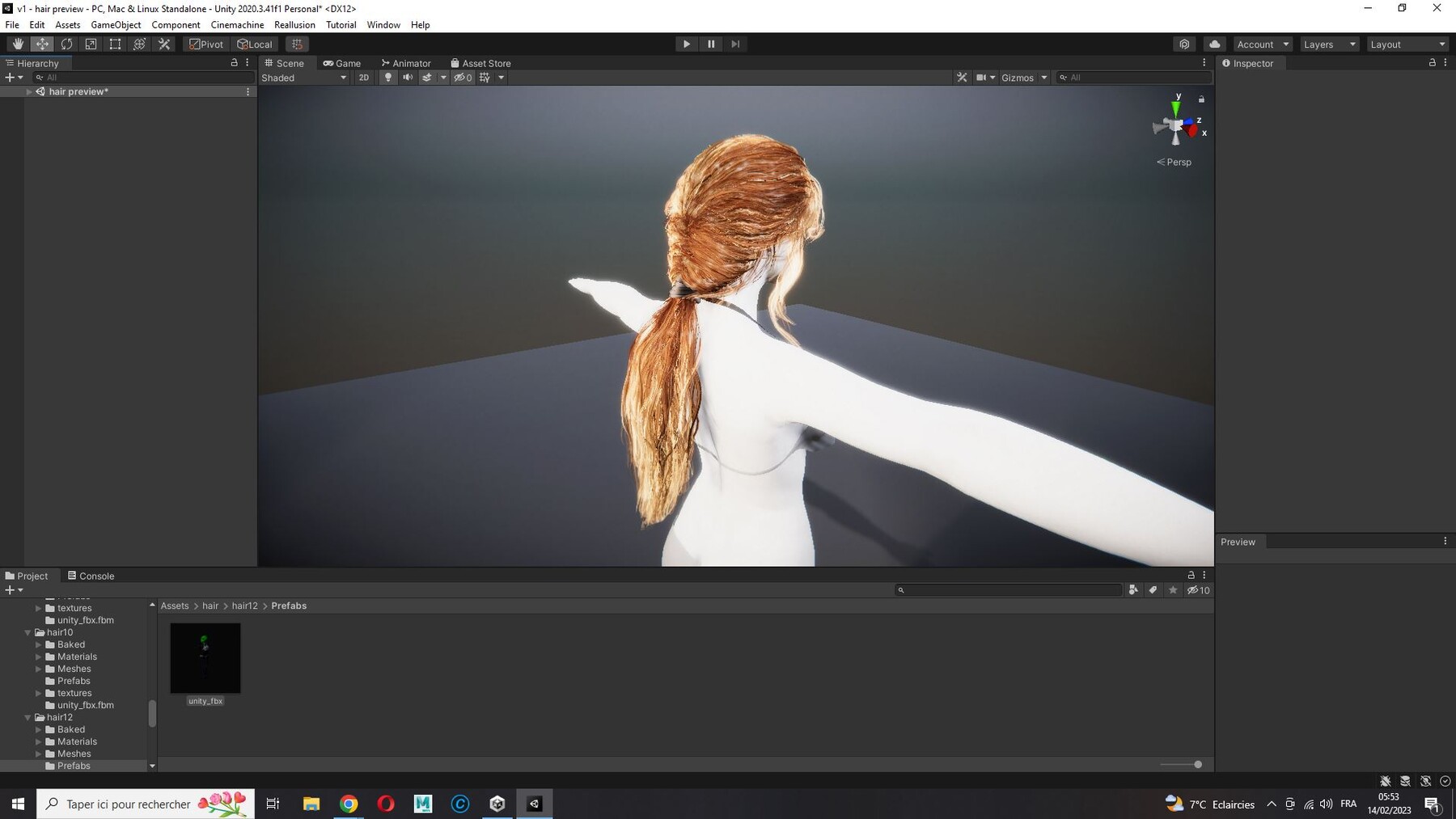Open the Shaded draw mode dropdown
This screenshot has width=1456, height=819.
pos(304,78)
